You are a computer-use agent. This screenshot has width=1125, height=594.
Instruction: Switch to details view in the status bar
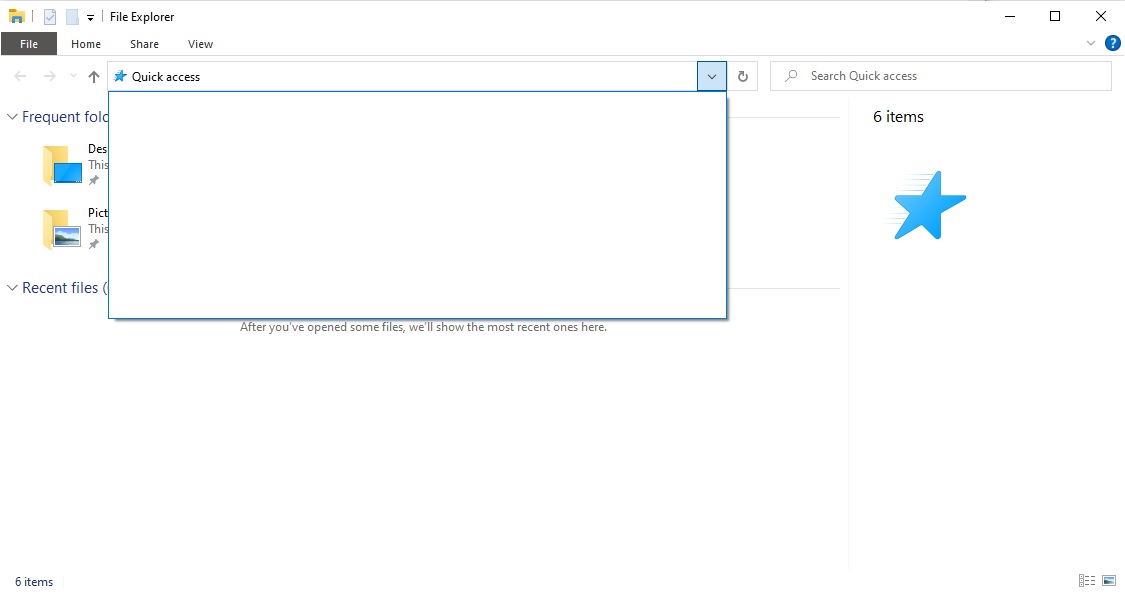[x=1086, y=581]
